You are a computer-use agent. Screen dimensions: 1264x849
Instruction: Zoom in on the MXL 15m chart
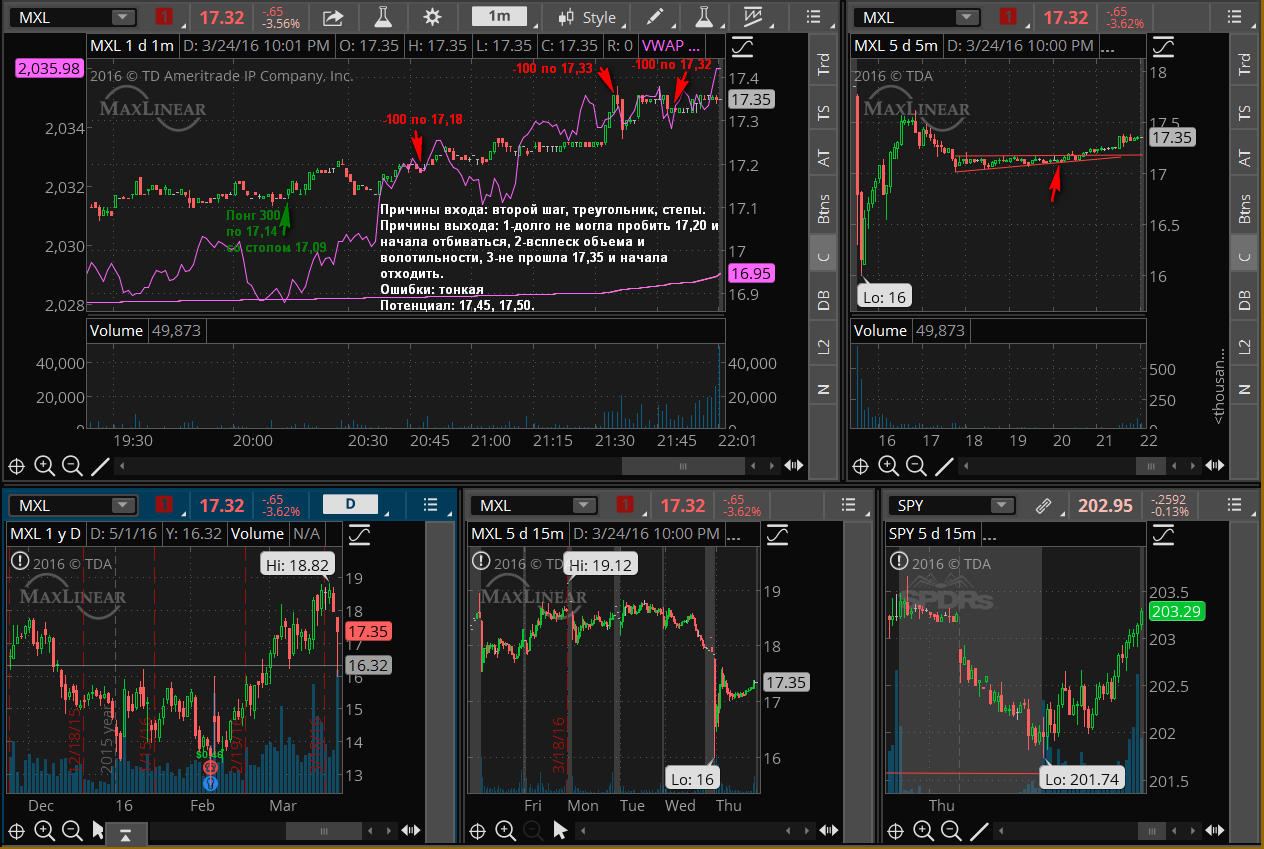506,830
